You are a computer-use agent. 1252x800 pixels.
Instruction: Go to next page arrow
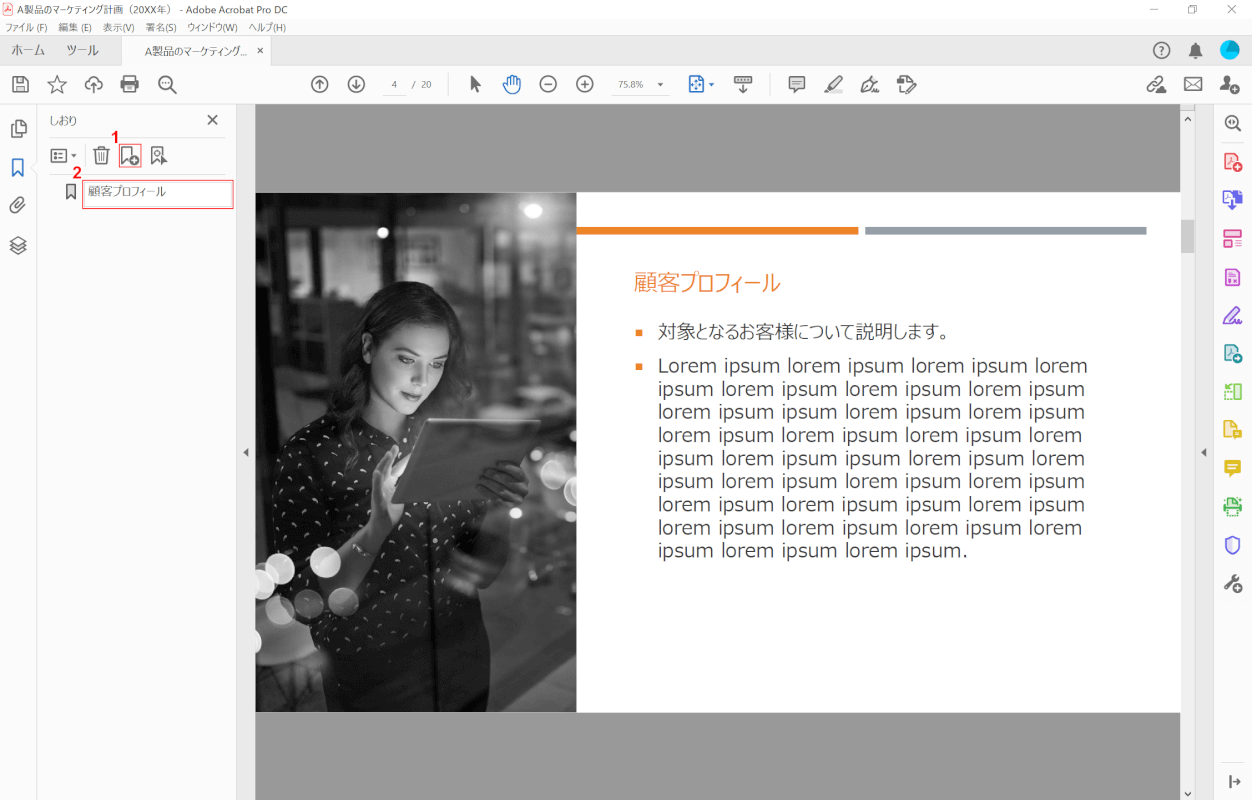(356, 85)
